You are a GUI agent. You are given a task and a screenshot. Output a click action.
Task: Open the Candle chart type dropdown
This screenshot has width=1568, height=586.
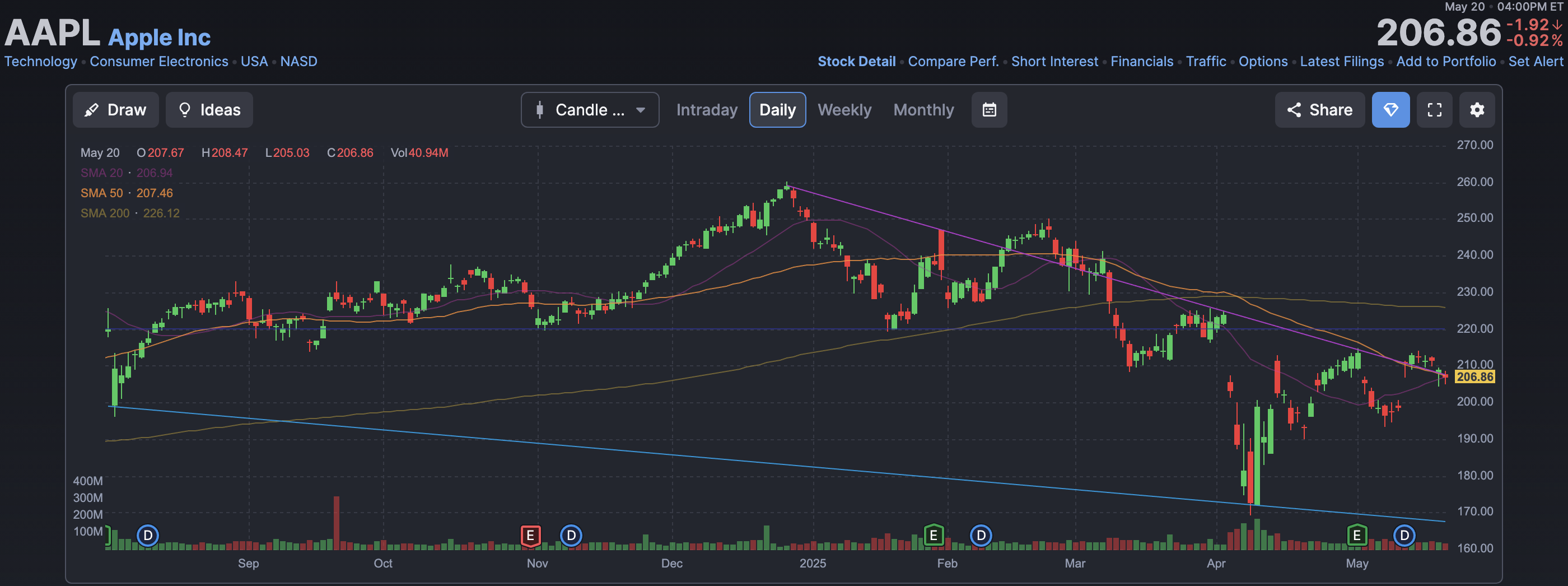click(x=590, y=110)
